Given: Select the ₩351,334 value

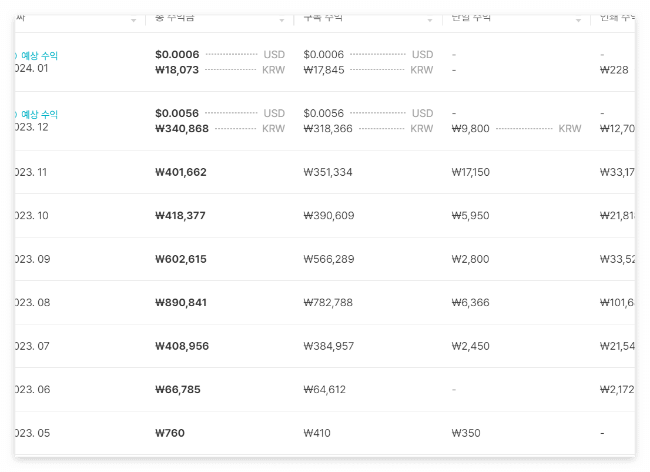Looking at the screenshot, I should pyautogui.click(x=328, y=172).
